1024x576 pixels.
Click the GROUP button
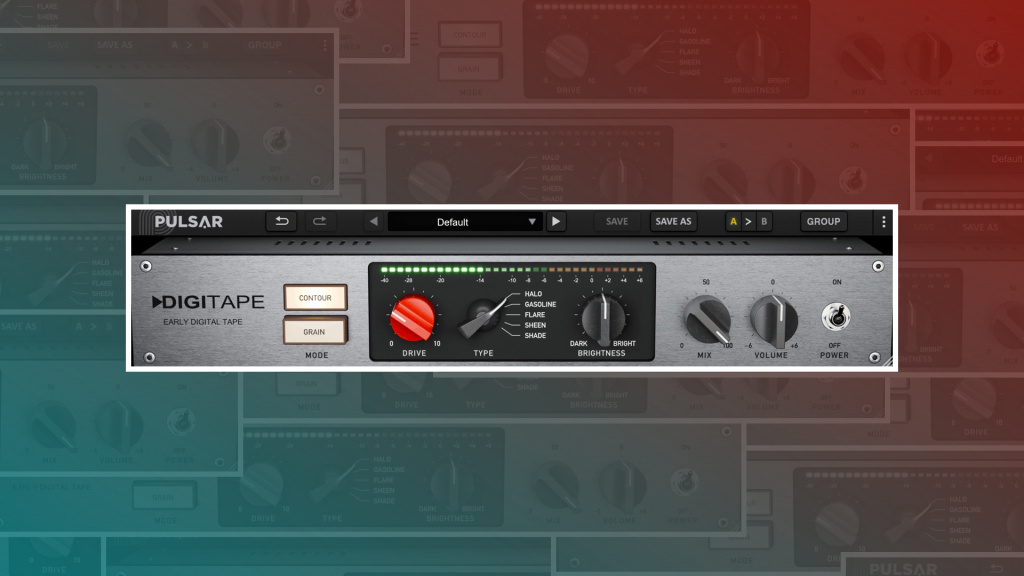pos(824,221)
